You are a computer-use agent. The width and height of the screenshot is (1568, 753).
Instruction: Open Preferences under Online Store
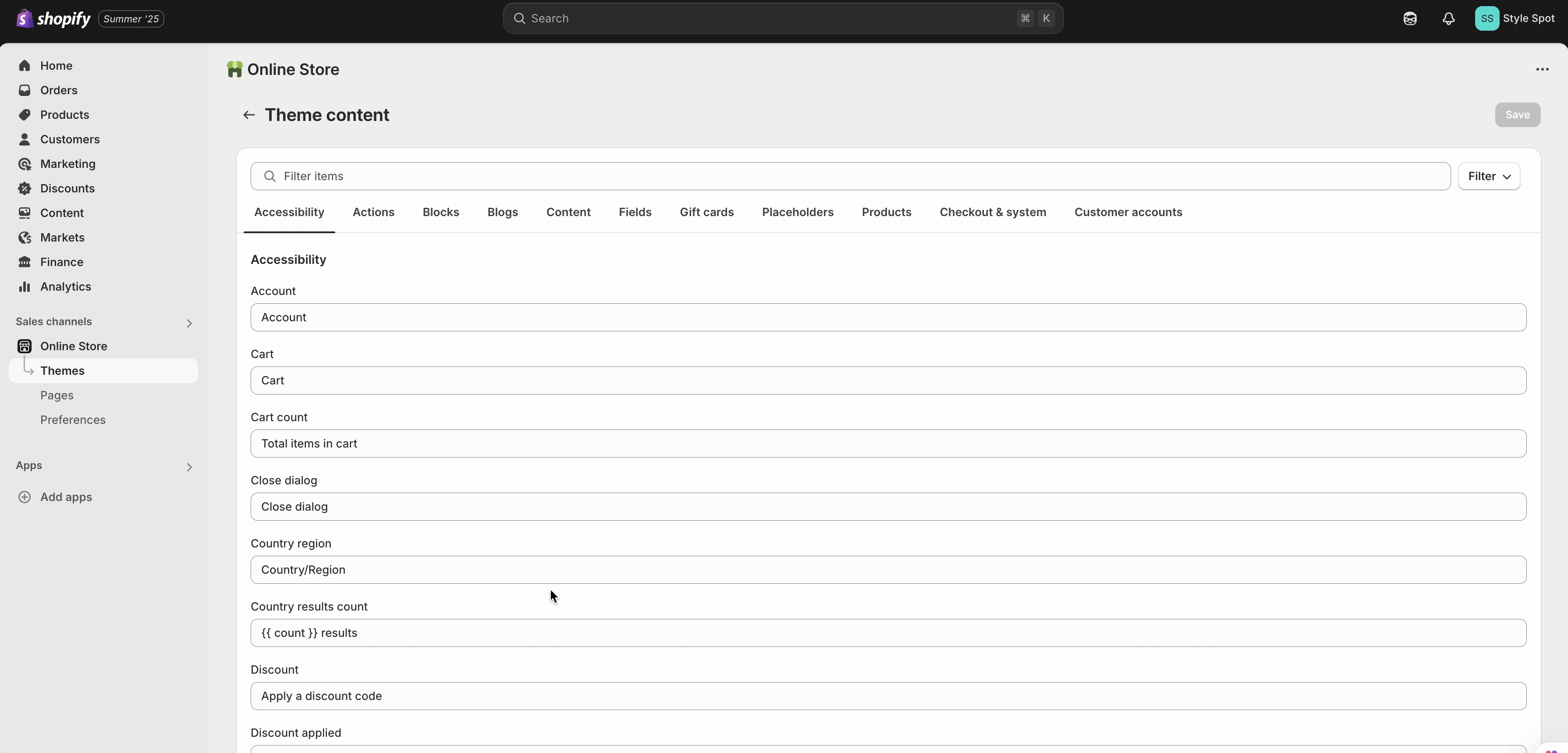[x=72, y=419]
